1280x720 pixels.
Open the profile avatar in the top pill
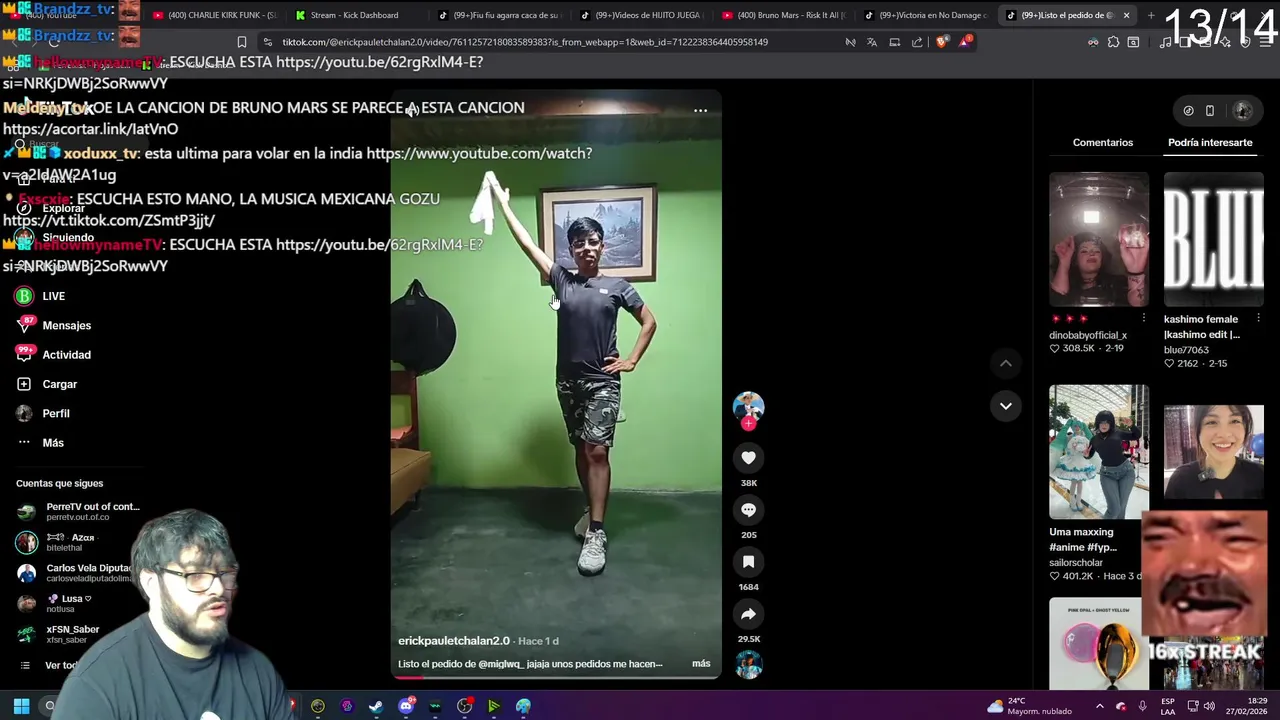coord(1243,111)
